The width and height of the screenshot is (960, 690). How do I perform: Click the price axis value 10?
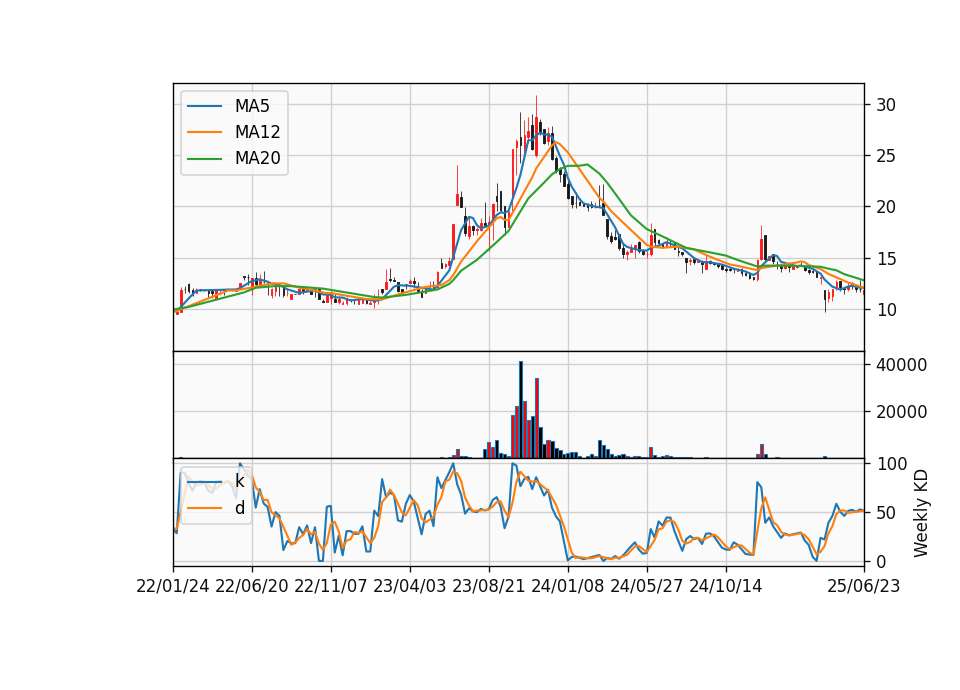(x=886, y=310)
